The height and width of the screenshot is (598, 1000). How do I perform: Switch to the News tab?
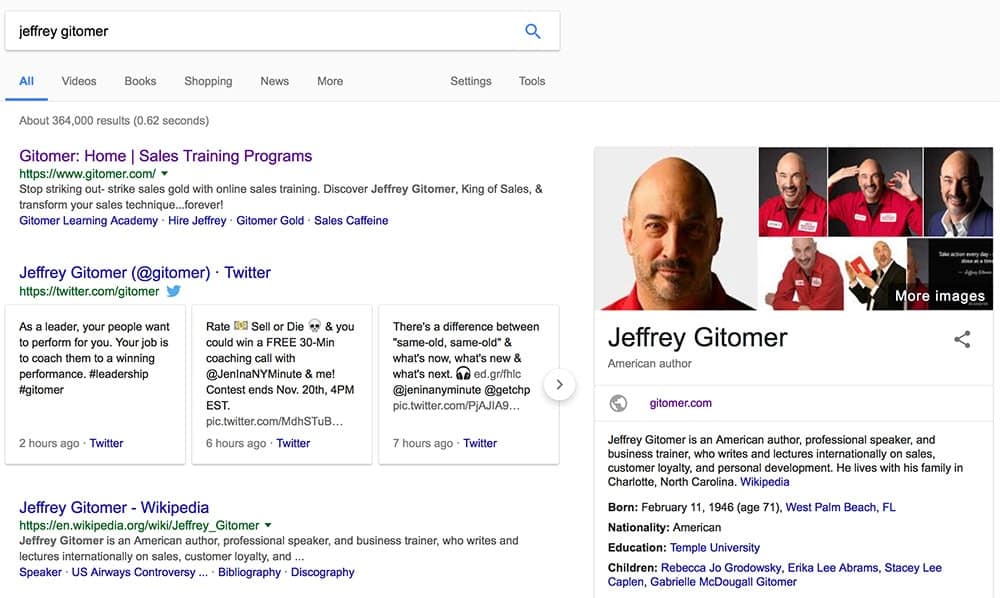pyautogui.click(x=274, y=81)
